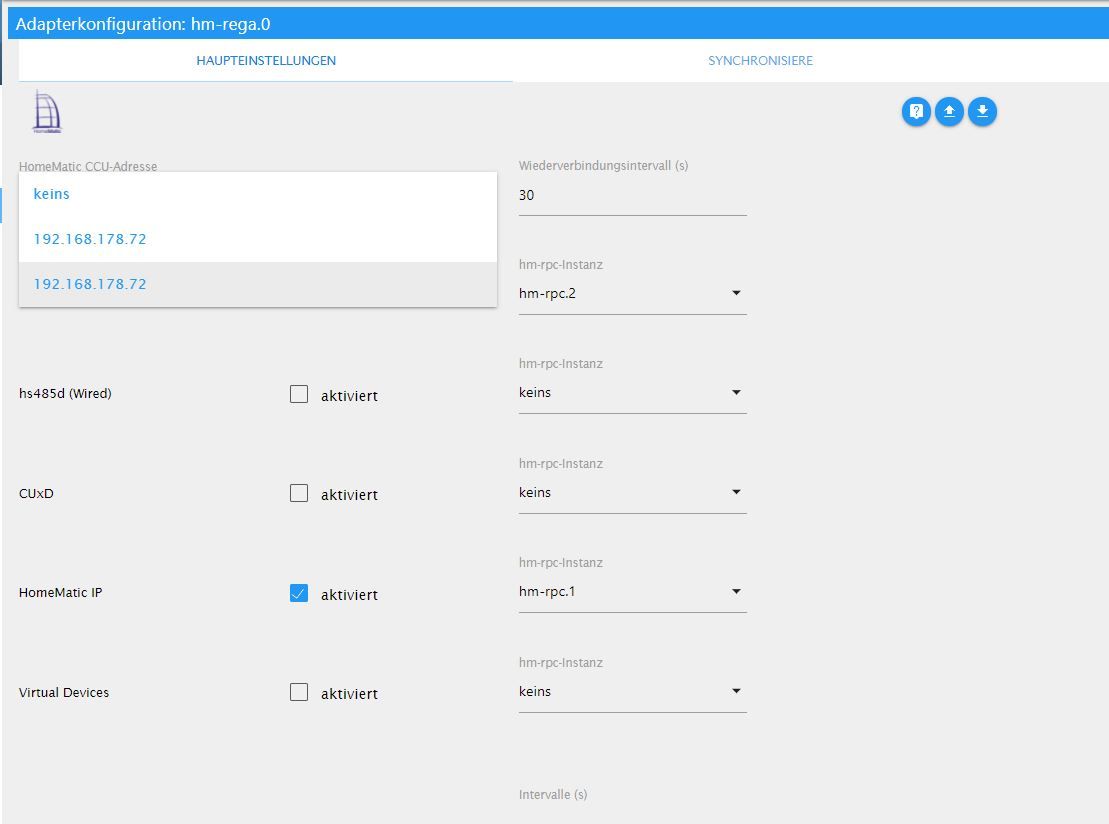Image resolution: width=1109 pixels, height=824 pixels.
Task: Open the help icon button
Action: pos(916,112)
